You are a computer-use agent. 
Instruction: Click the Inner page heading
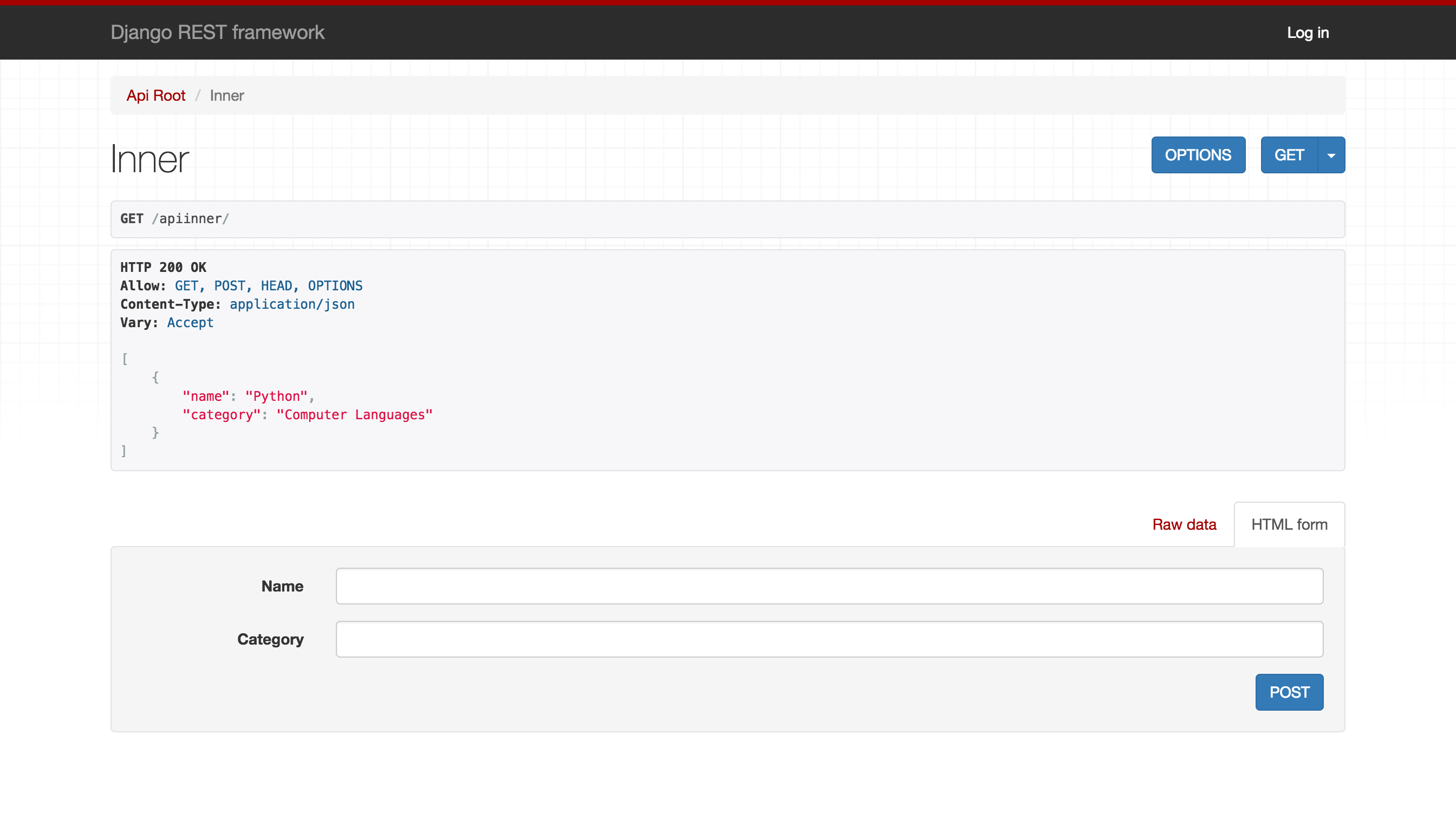coord(149,159)
